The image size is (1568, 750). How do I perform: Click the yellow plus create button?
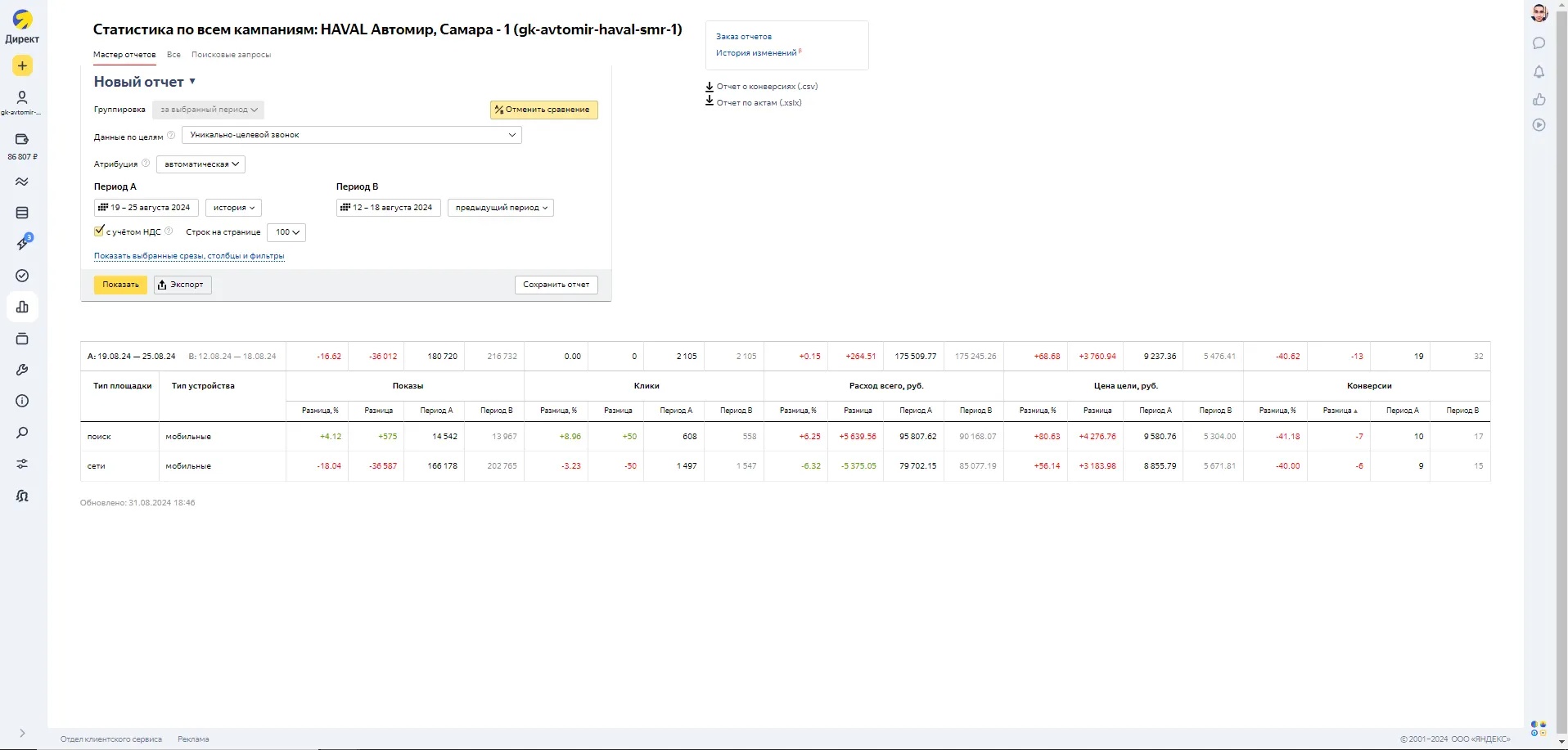(x=22, y=65)
